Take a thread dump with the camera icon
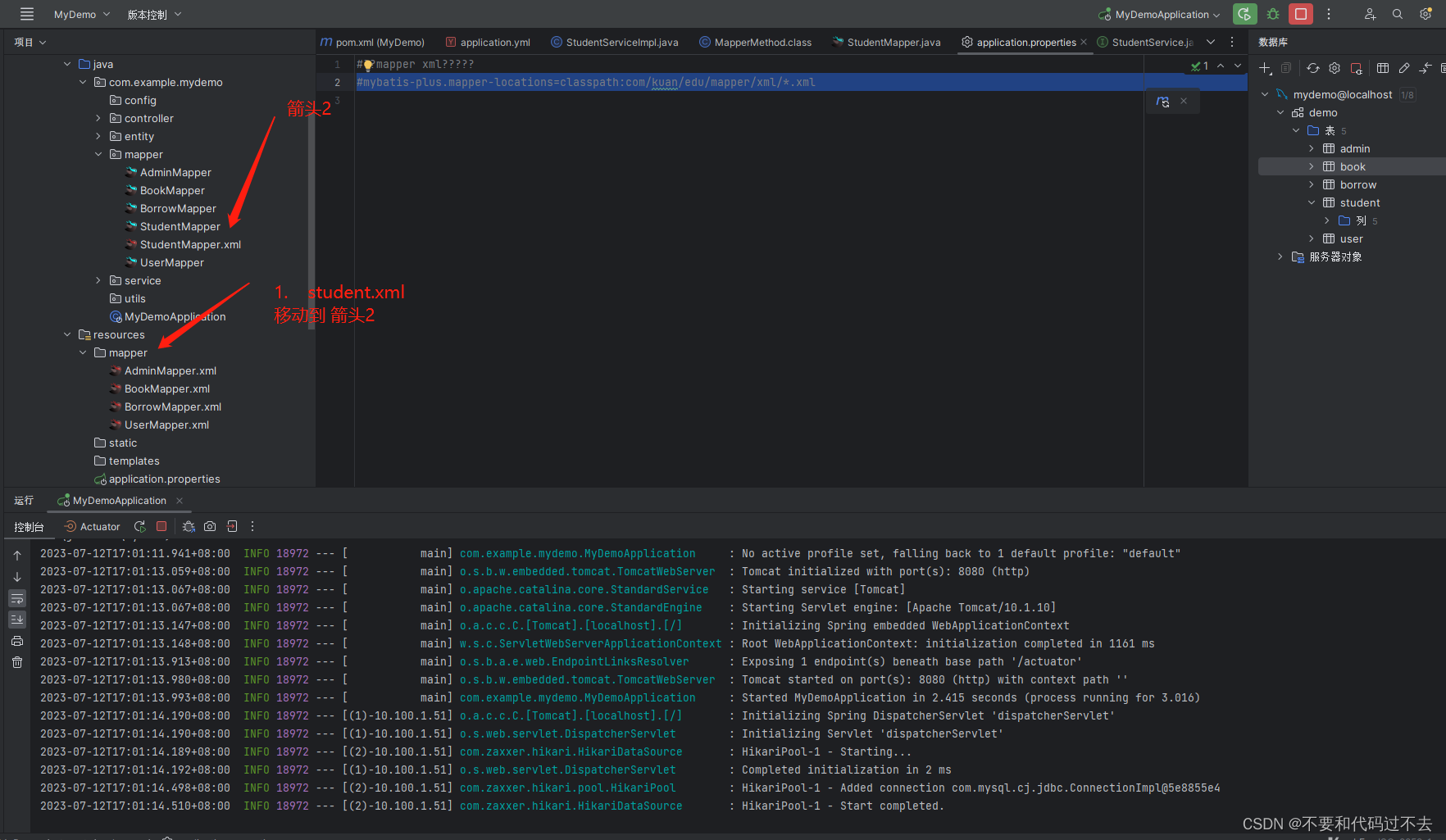The height and width of the screenshot is (840, 1446). point(209,526)
